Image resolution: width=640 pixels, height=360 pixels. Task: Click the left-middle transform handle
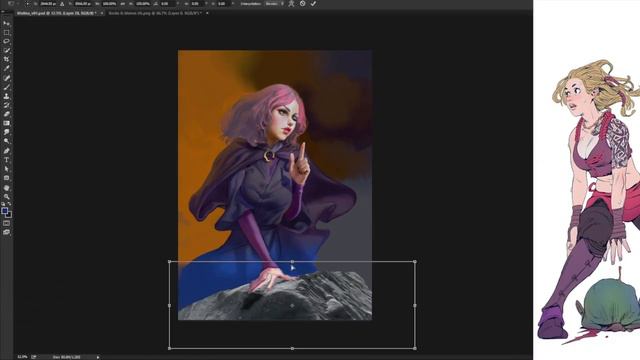169,305
